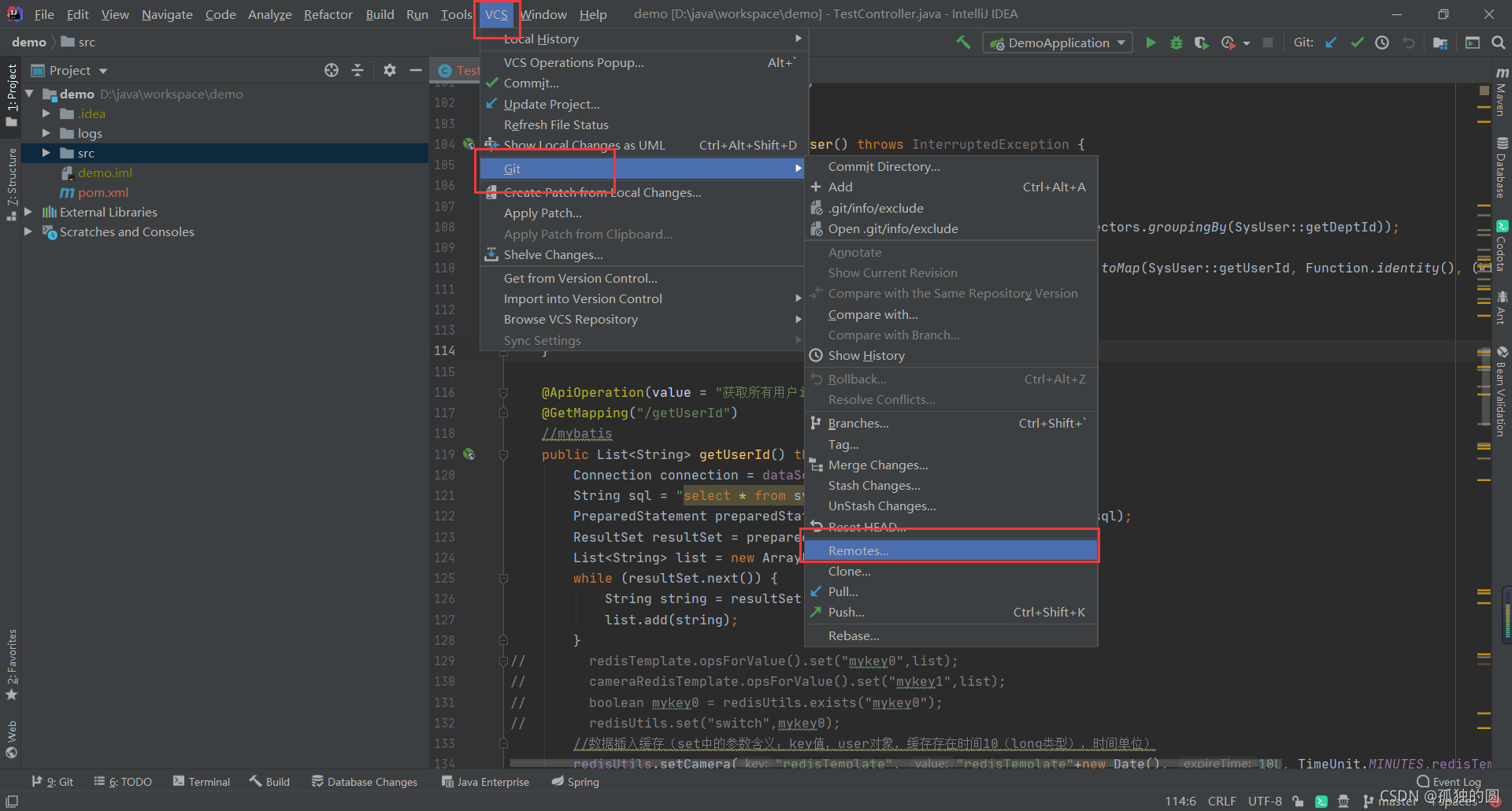The width and height of the screenshot is (1512, 811).
Task: Click cursor position 114:6 in status bar
Action: 1180,801
